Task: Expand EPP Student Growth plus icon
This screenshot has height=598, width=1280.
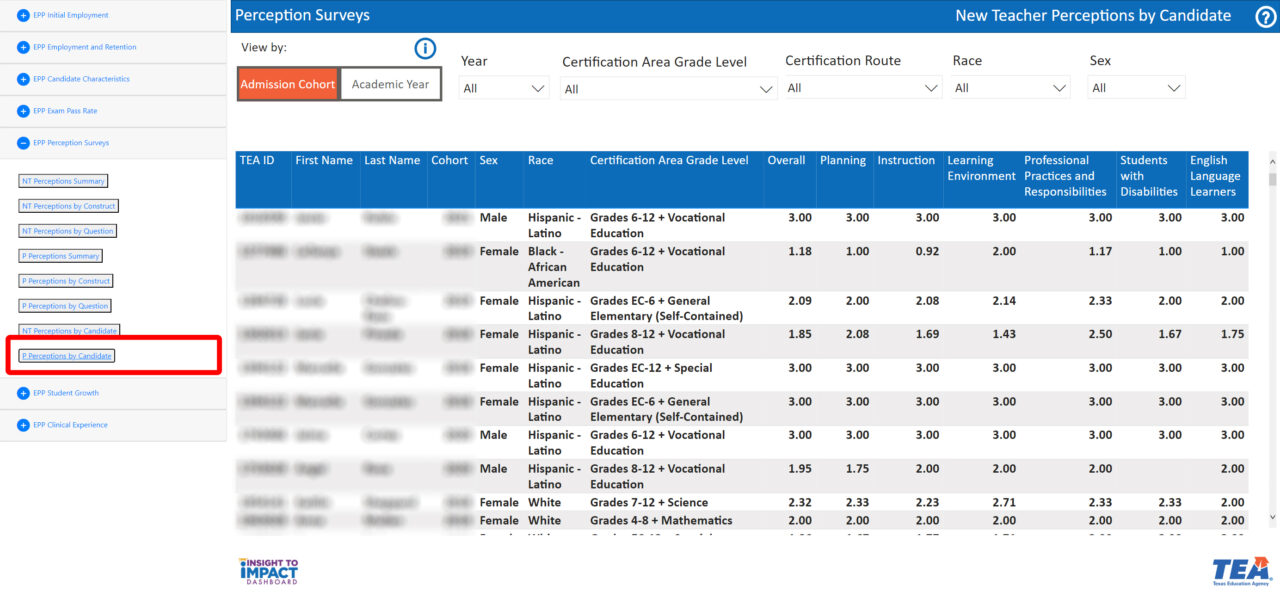Action: point(23,393)
